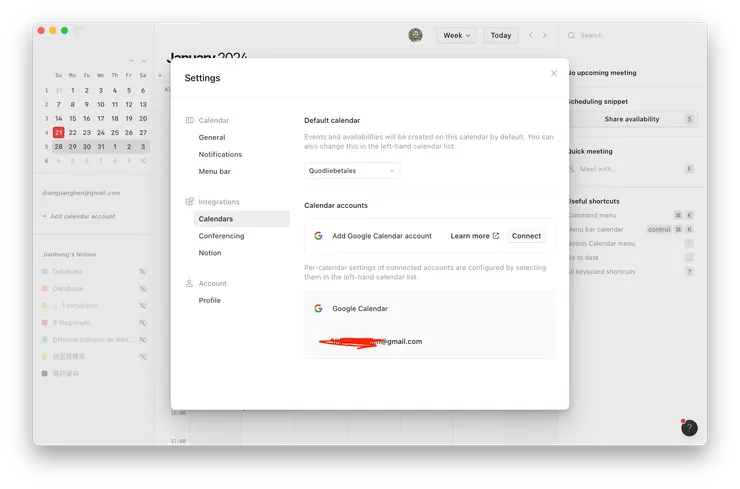740x489 pixels.
Task: Click Share availability button
Action: [631, 119]
